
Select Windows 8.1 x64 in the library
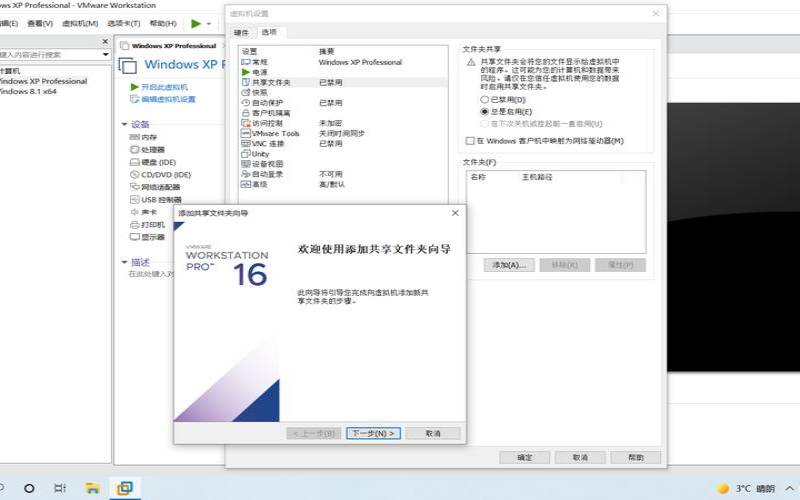pos(28,91)
